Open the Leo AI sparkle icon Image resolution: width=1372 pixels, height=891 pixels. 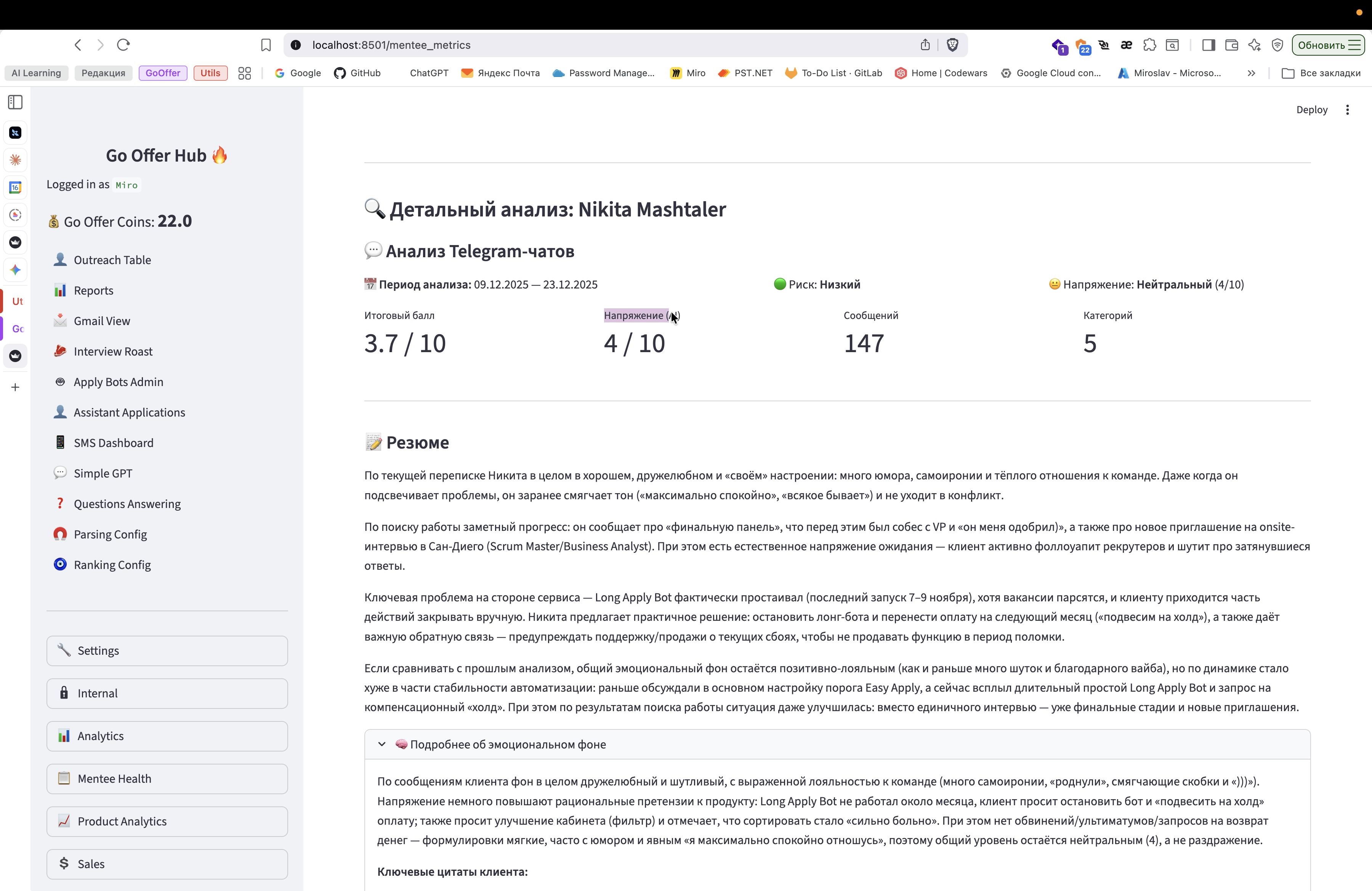coord(1254,45)
